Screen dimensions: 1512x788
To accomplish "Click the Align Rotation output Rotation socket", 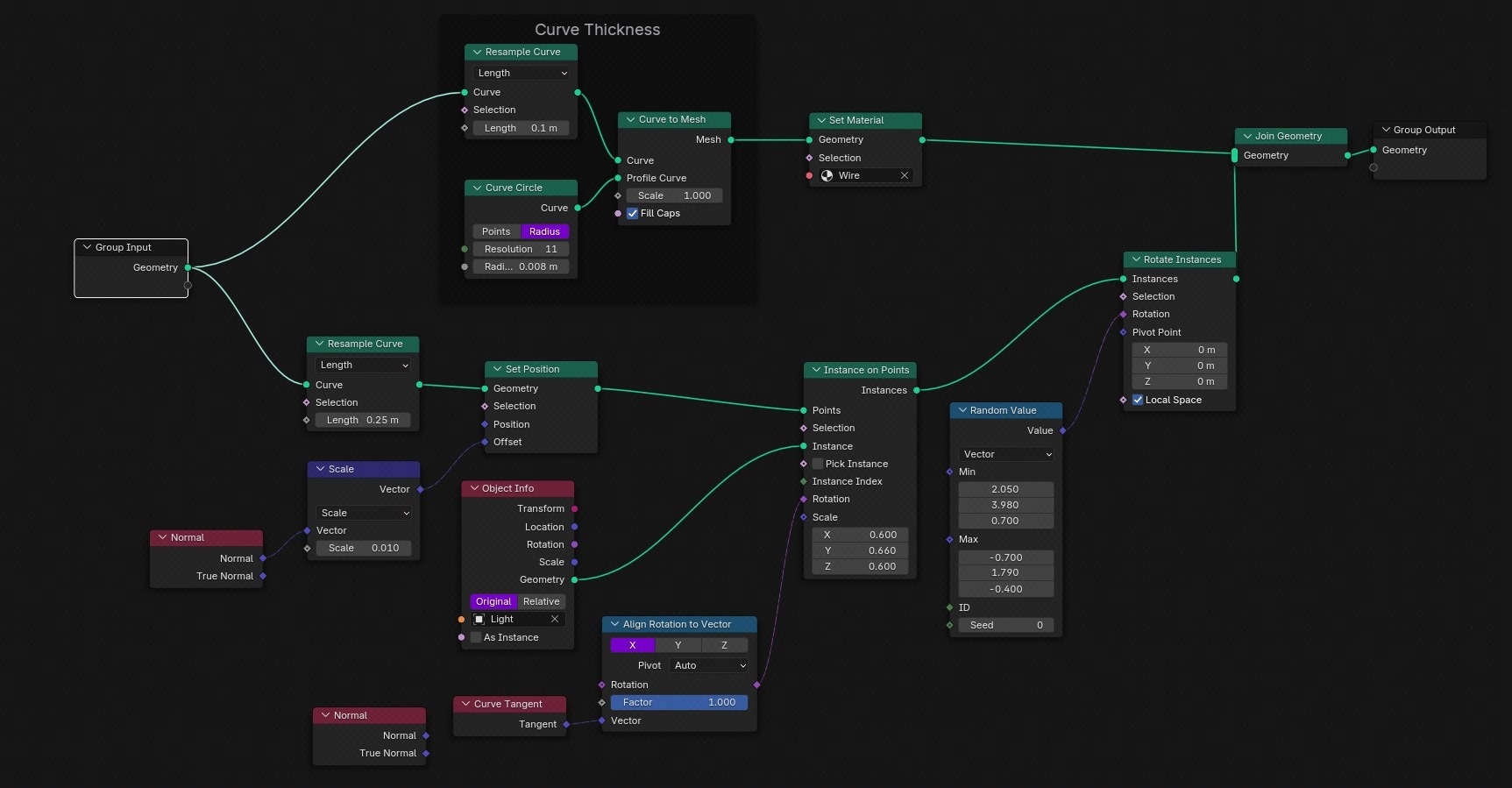I will tap(756, 685).
